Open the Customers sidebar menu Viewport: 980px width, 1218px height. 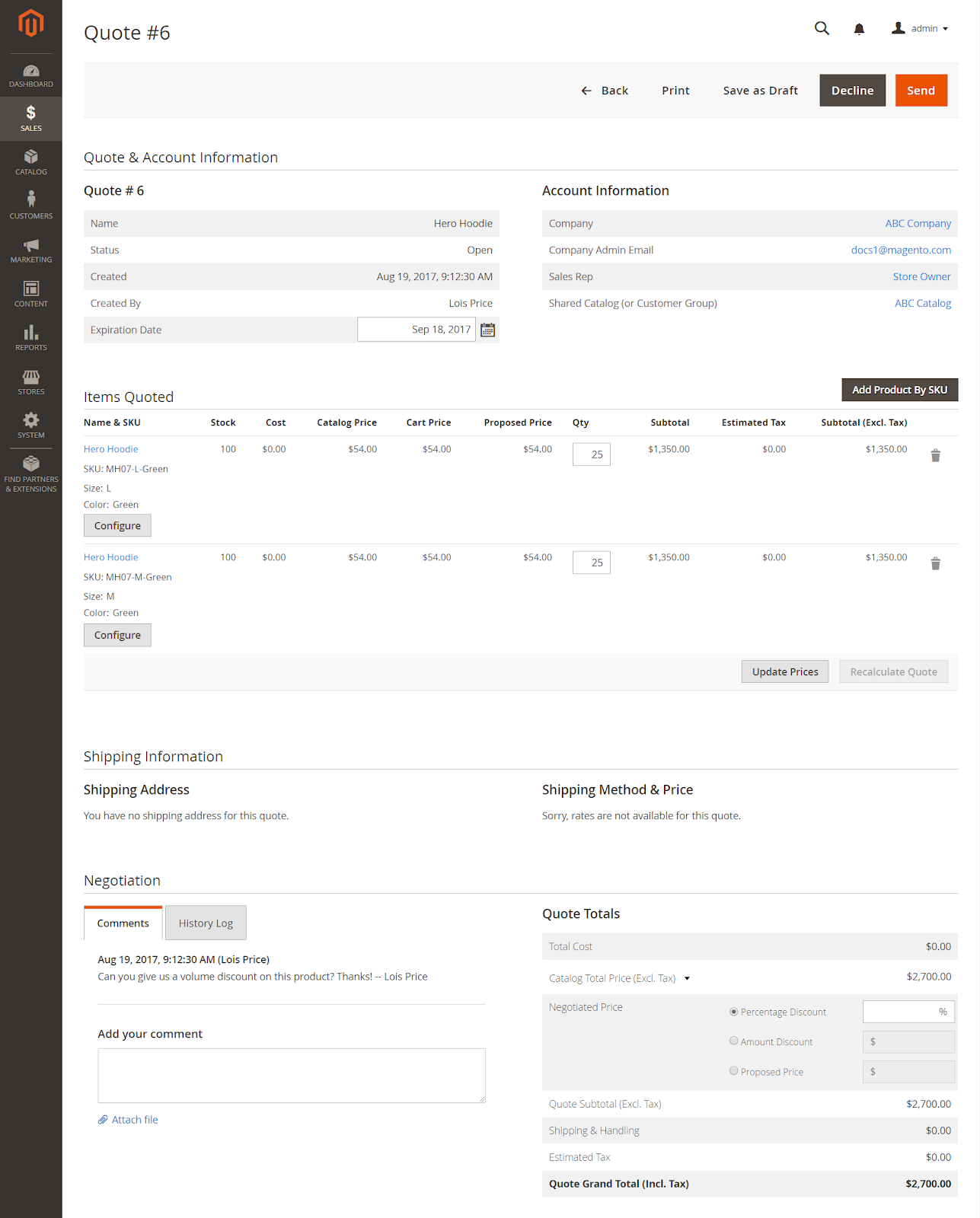pyautogui.click(x=31, y=206)
